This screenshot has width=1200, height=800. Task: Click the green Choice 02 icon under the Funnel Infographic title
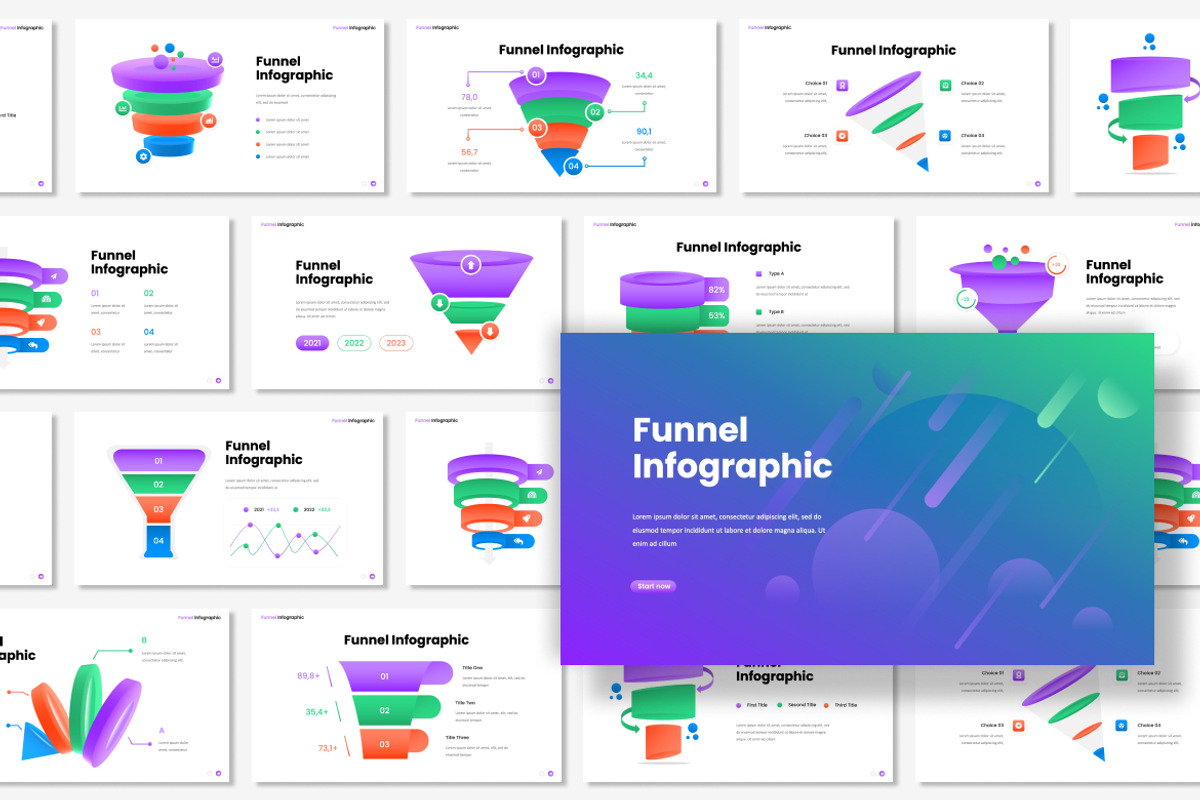(x=945, y=85)
